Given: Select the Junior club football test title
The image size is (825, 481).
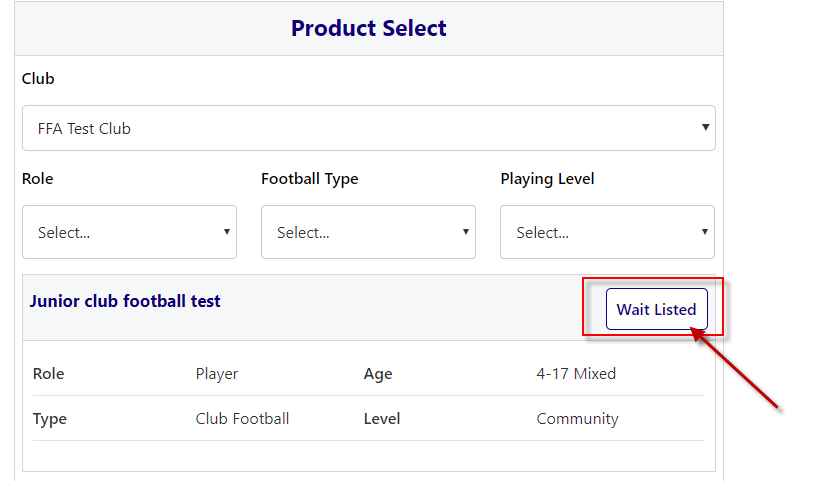Looking at the screenshot, I should 125,301.
